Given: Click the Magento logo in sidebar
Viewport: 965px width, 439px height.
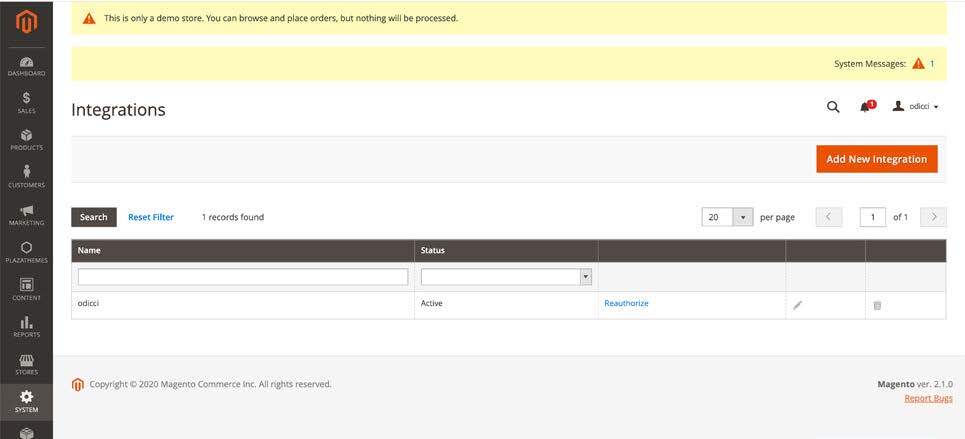Looking at the screenshot, I should [26, 22].
